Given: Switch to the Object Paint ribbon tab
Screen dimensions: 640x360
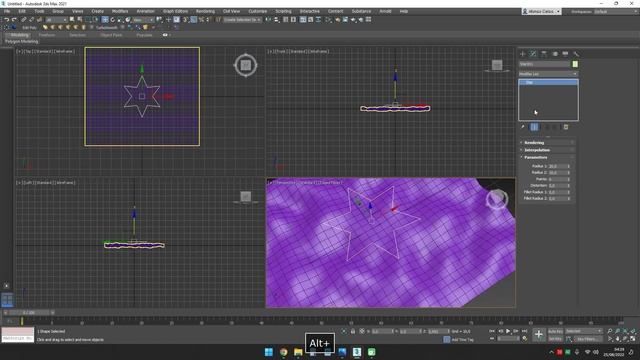Looking at the screenshot, I should click(x=111, y=35).
